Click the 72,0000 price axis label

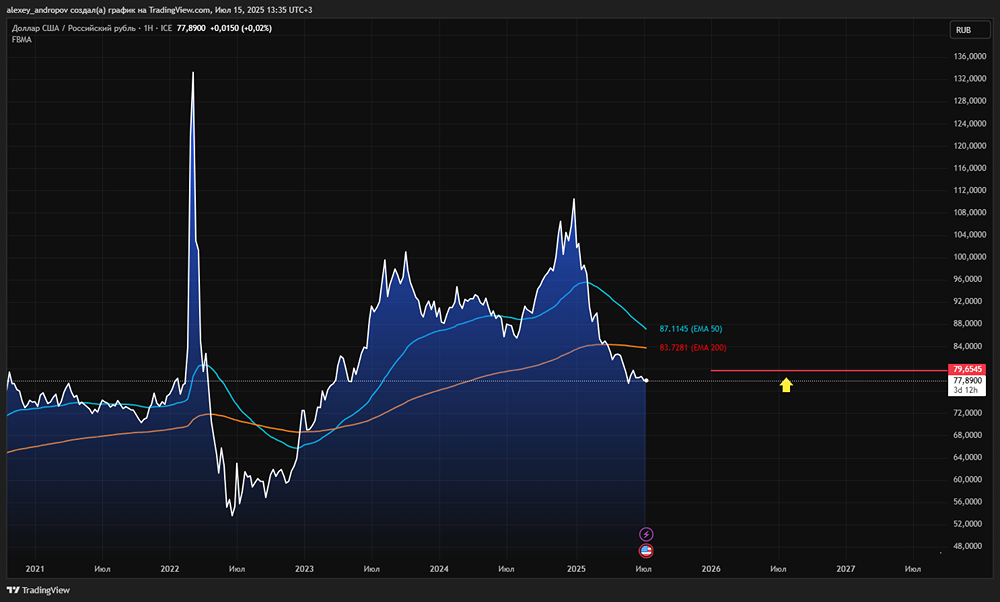pyautogui.click(x=969, y=413)
